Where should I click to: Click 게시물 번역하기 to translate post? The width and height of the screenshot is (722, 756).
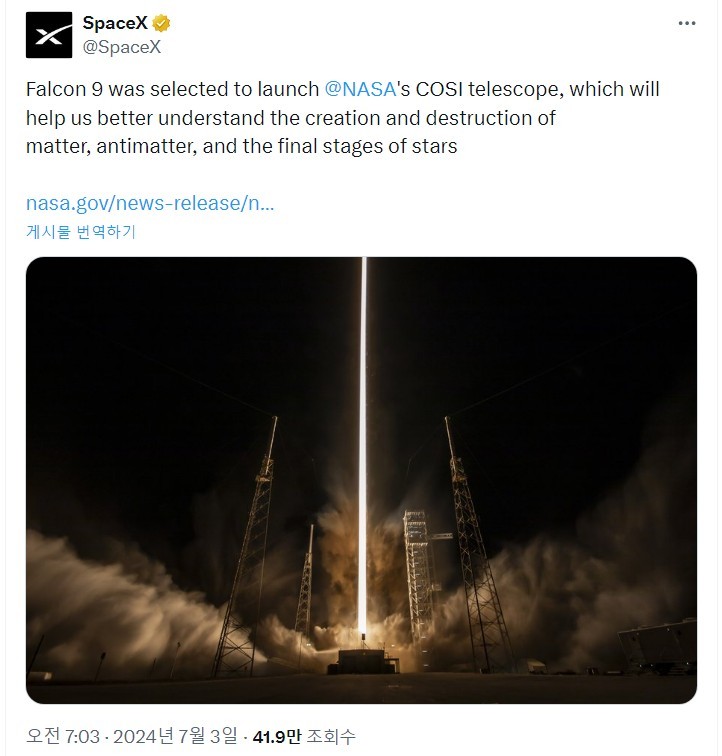(x=81, y=232)
